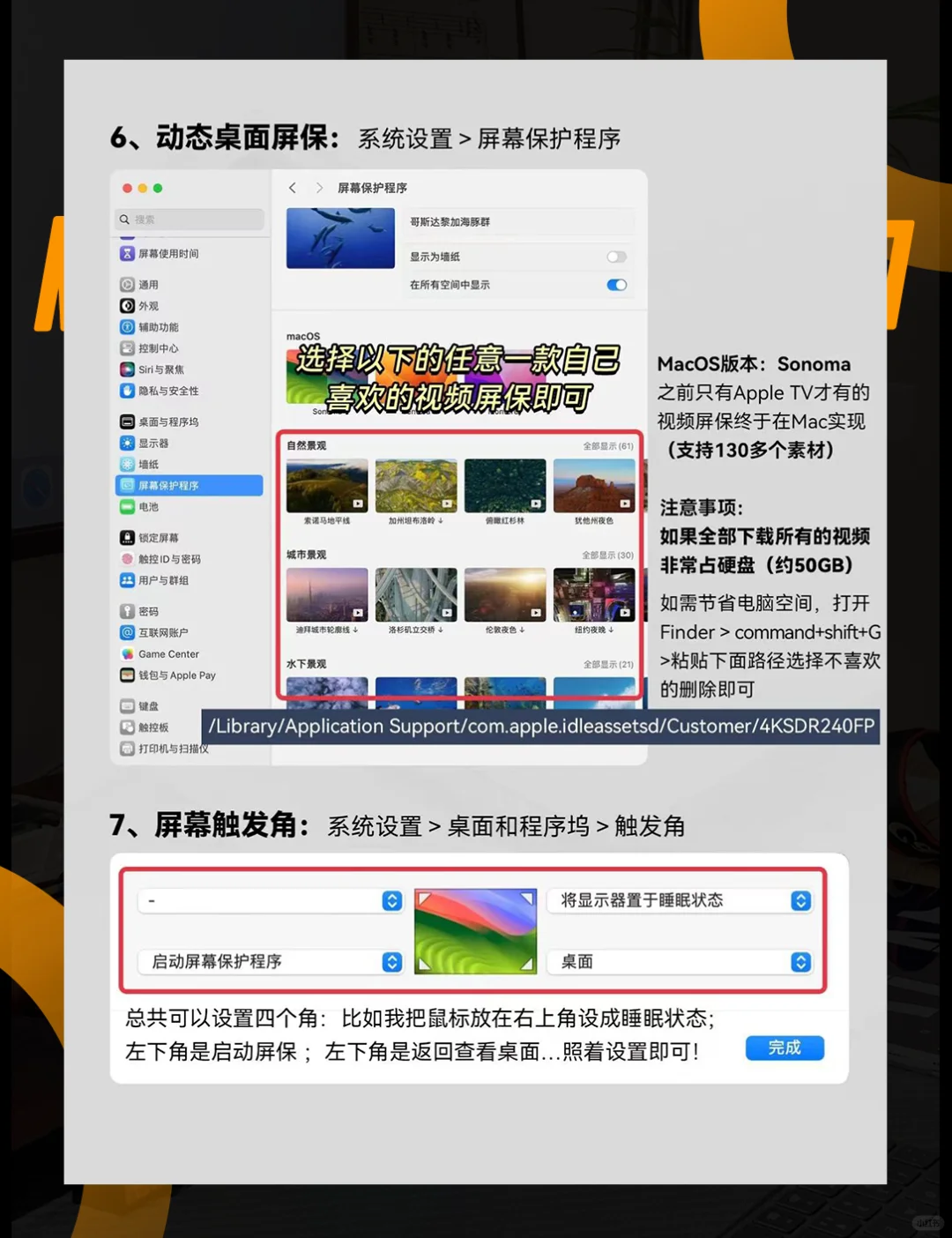Image resolution: width=952 pixels, height=1238 pixels.
Task: Download 伦敦夜色 screensaver via its arrow
Action: pyautogui.click(x=522, y=630)
